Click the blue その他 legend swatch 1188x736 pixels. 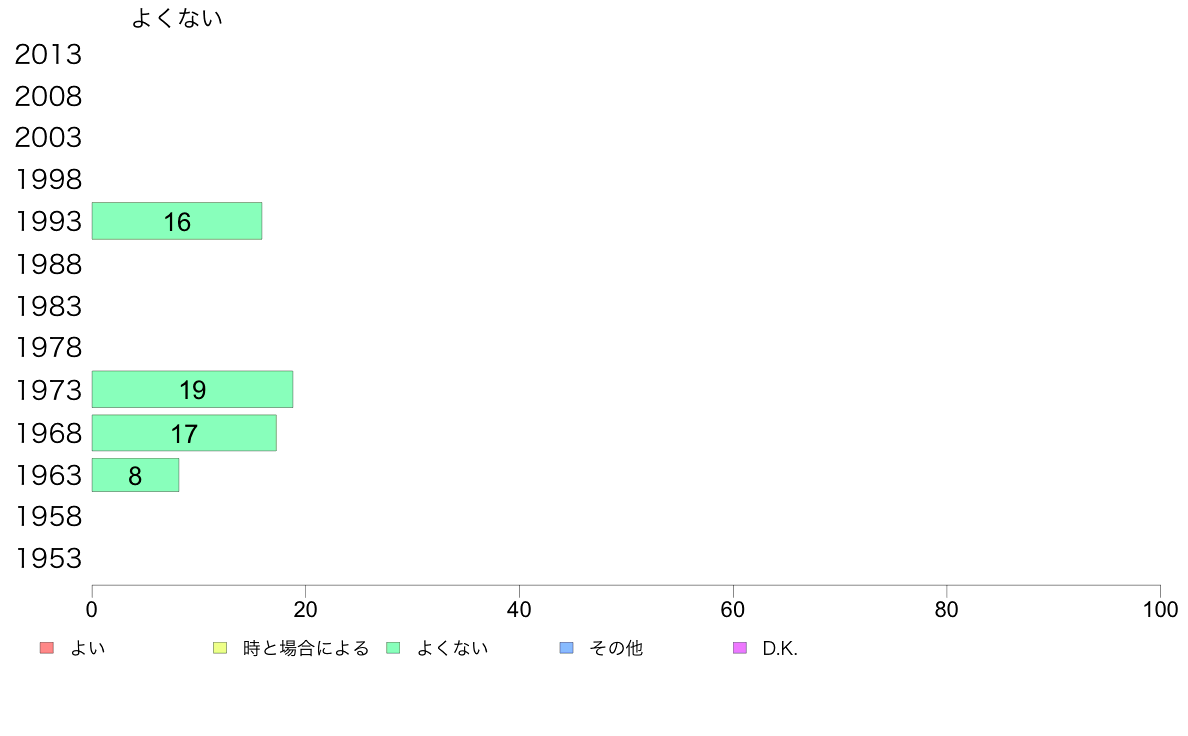point(567,648)
